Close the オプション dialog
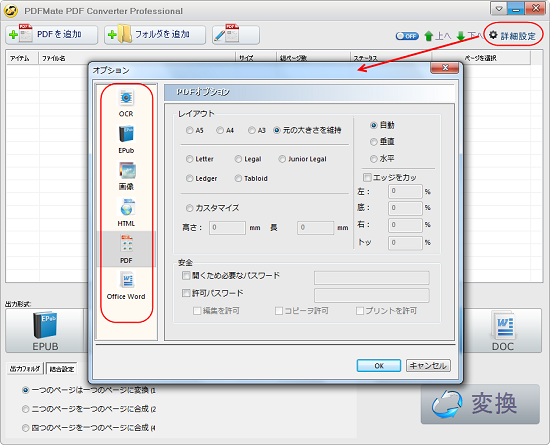The width and height of the screenshot is (550, 445). click(x=445, y=68)
